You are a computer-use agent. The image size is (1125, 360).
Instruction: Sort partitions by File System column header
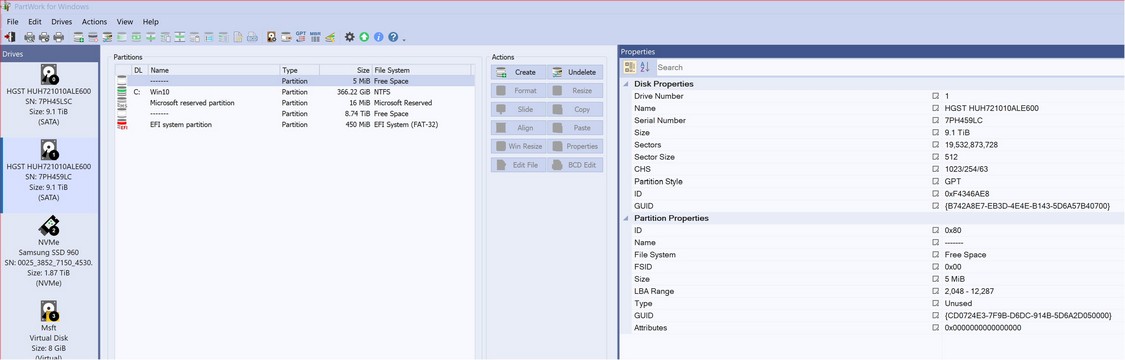(421, 70)
